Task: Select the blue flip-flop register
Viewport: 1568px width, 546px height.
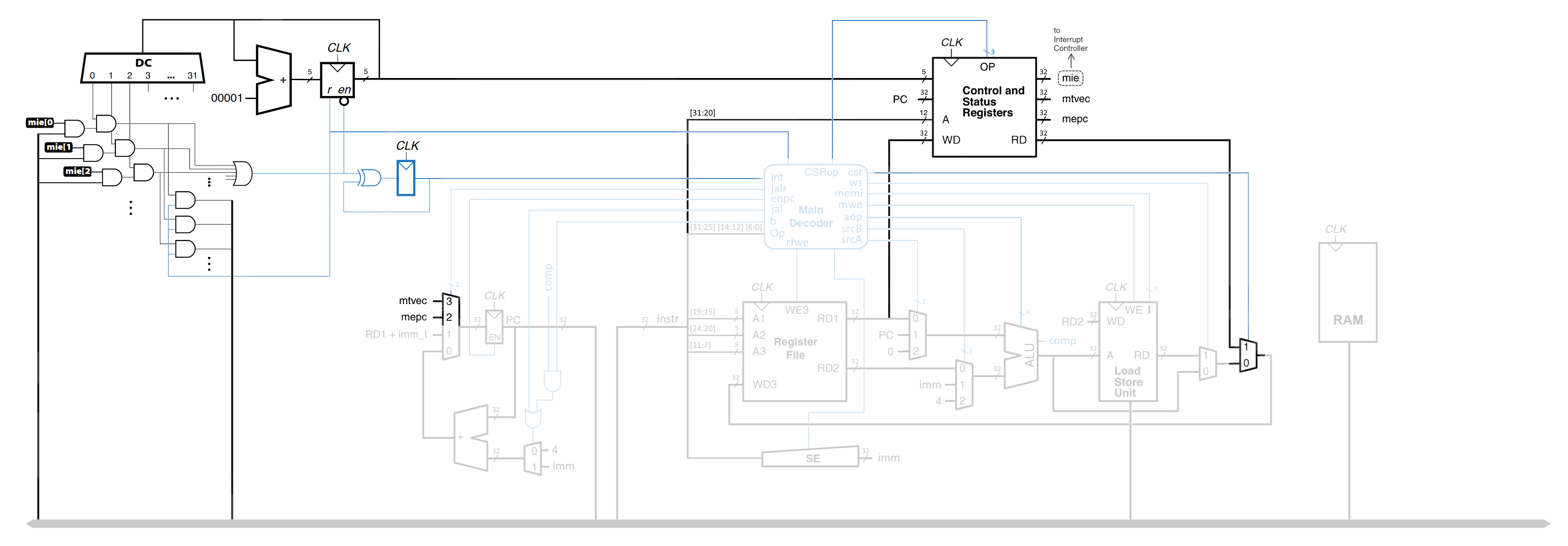Action: point(406,178)
